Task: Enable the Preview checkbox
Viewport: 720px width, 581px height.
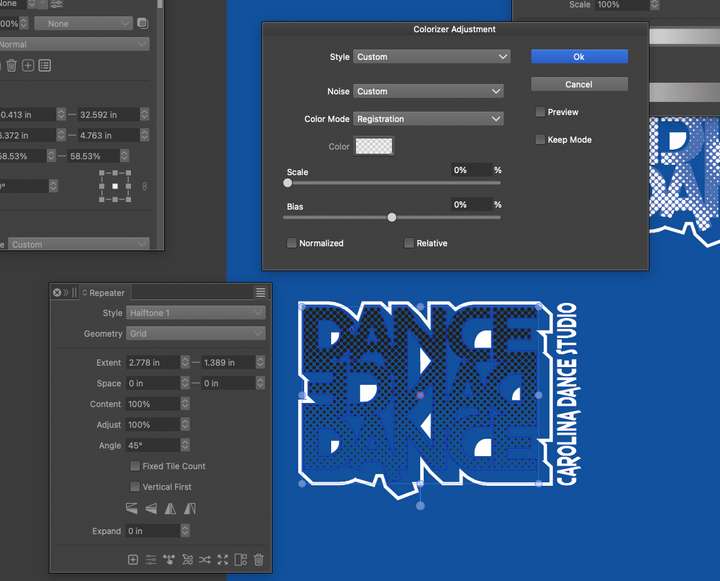Action: point(540,112)
